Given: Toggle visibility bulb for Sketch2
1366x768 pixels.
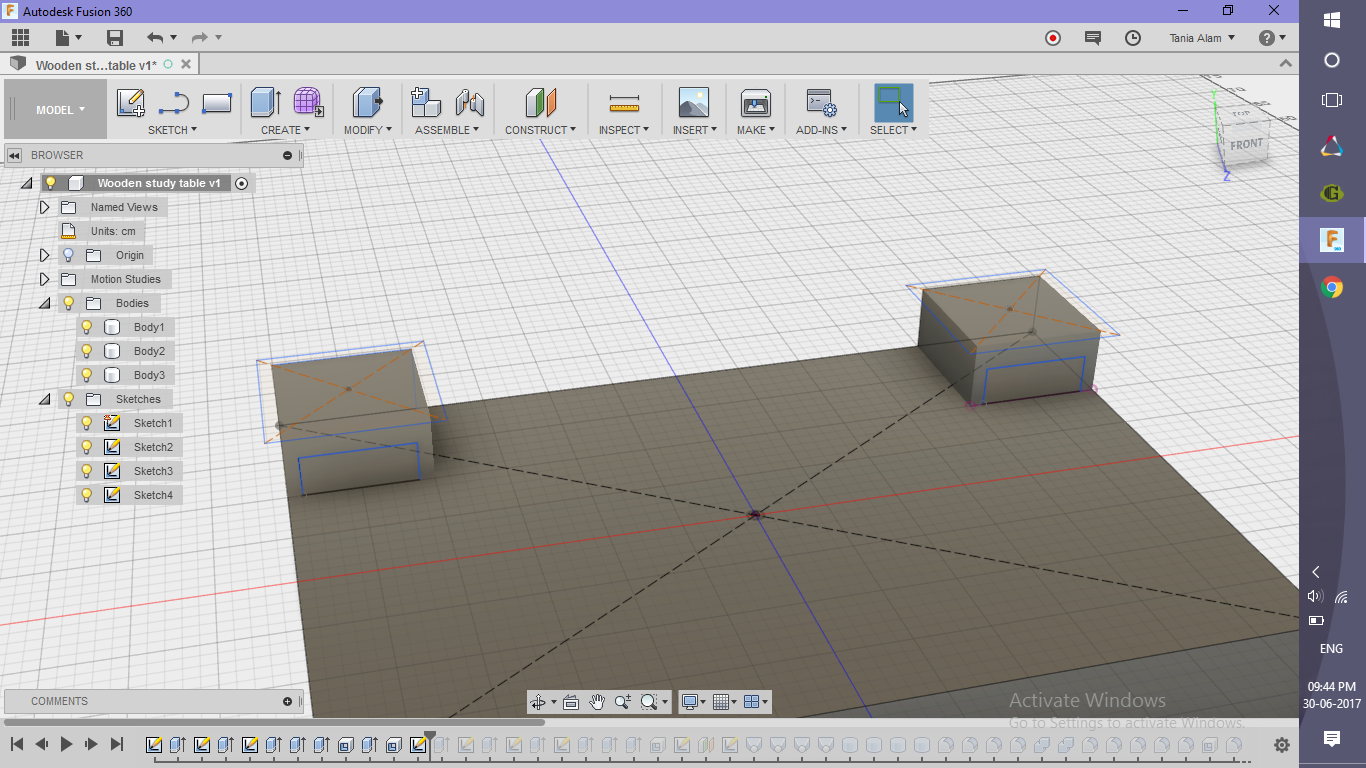Looking at the screenshot, I should 87,447.
